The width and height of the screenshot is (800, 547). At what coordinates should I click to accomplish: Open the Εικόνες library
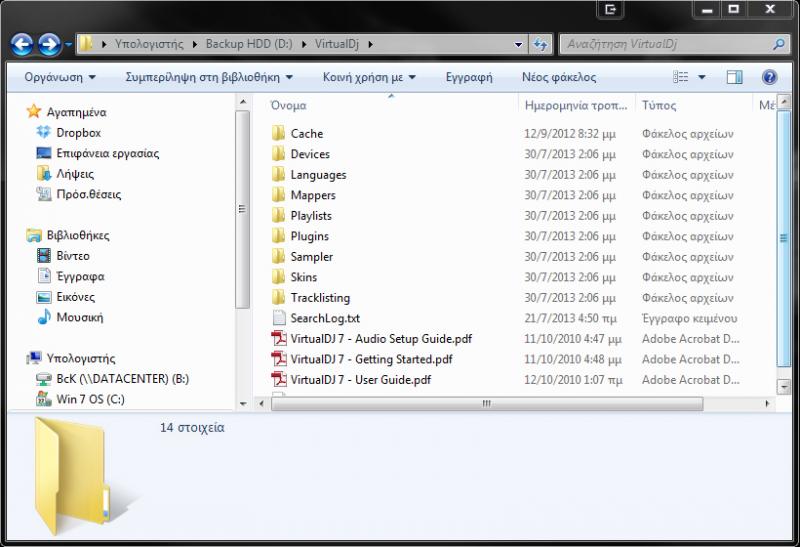click(x=66, y=297)
